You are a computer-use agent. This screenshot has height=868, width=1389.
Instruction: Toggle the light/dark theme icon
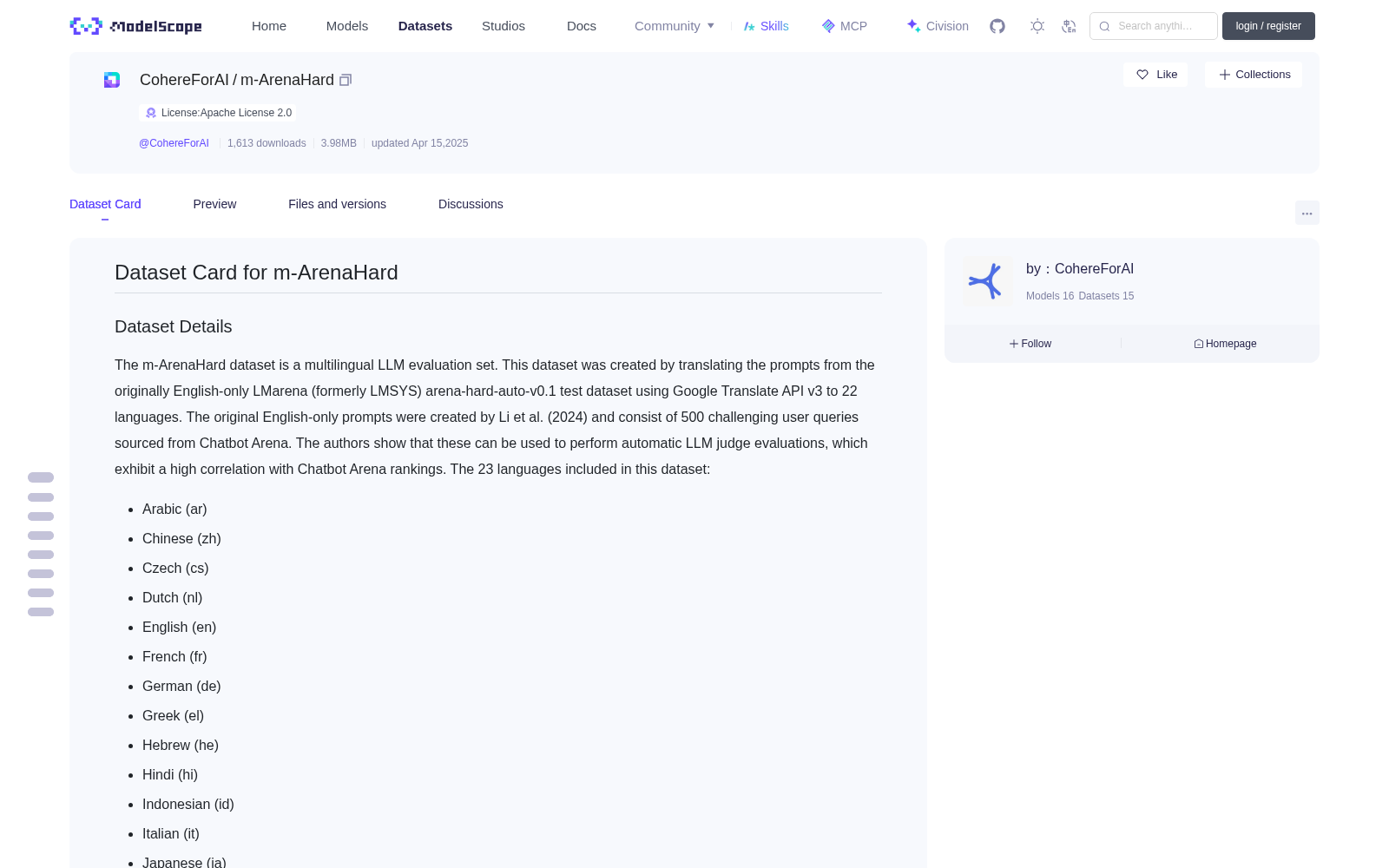click(1037, 26)
